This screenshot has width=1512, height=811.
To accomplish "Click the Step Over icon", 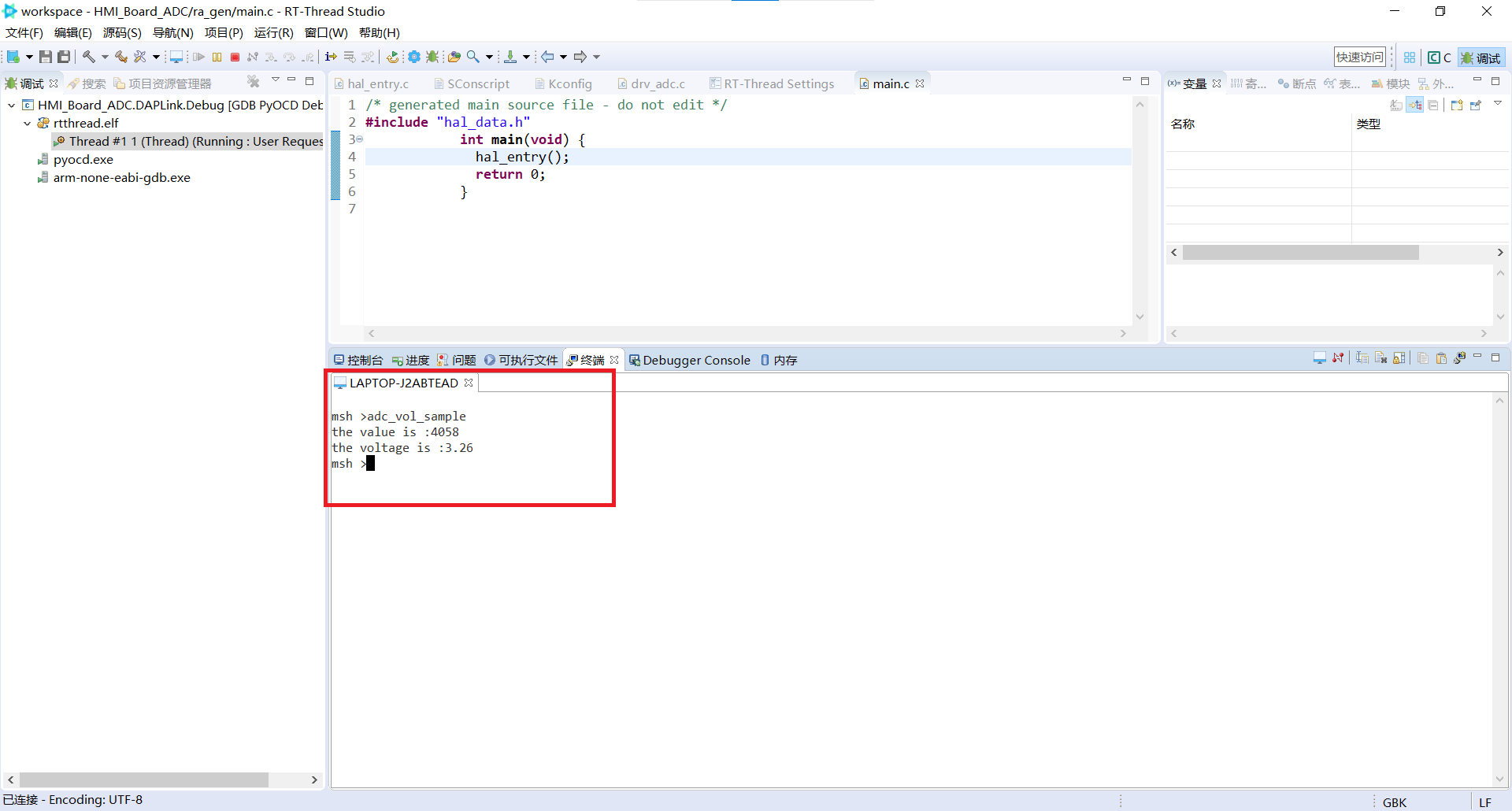I will 289,57.
